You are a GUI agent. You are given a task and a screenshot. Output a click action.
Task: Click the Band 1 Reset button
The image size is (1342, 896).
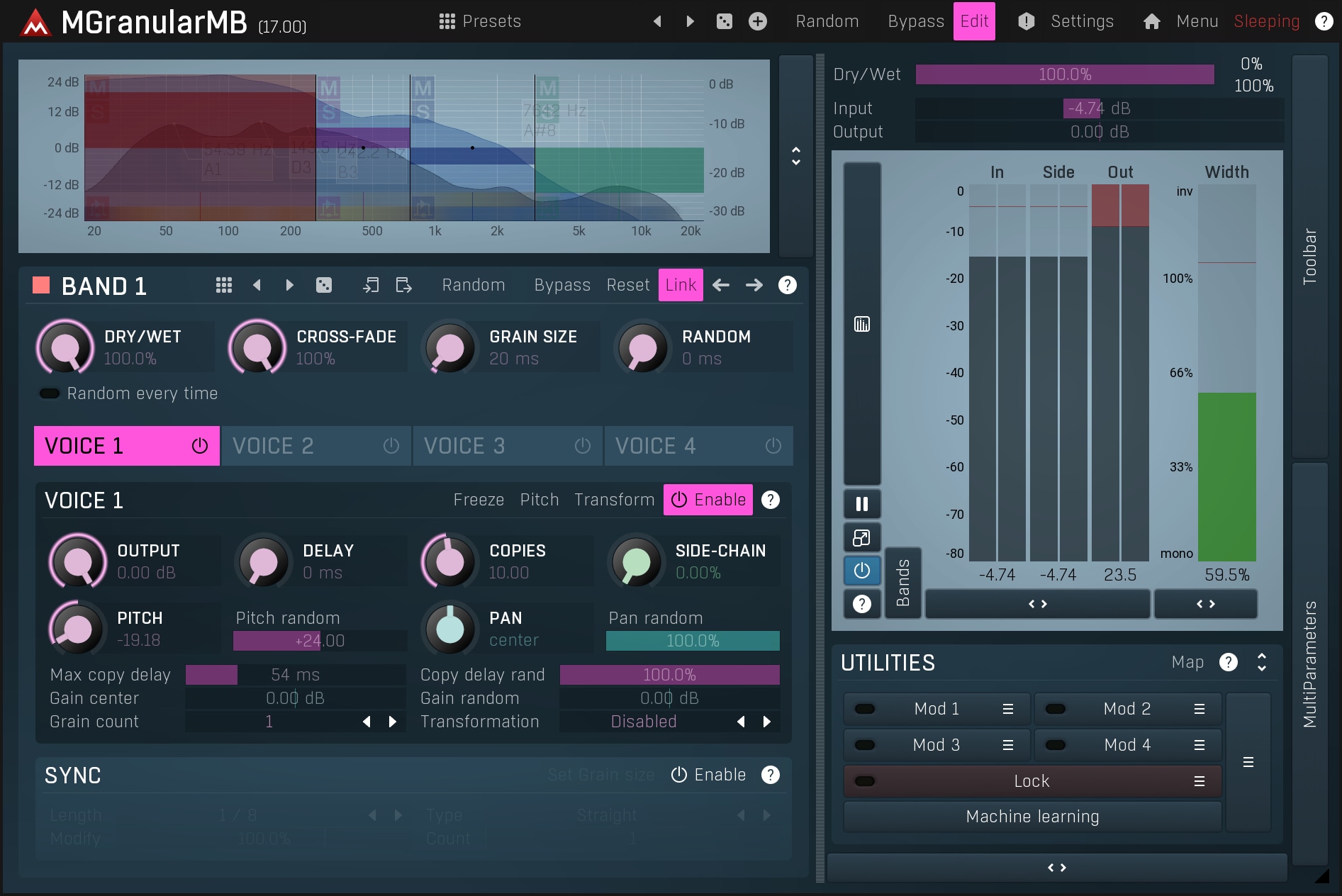pos(627,285)
